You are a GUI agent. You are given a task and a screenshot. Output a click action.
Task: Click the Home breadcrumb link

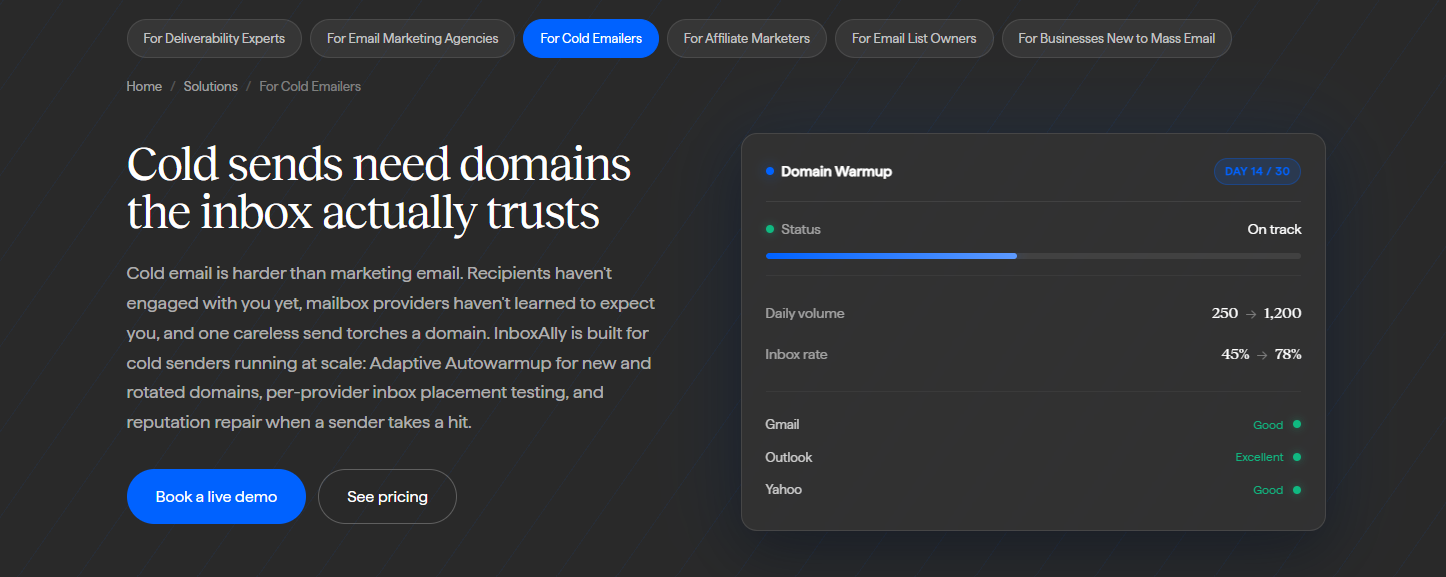tap(144, 86)
